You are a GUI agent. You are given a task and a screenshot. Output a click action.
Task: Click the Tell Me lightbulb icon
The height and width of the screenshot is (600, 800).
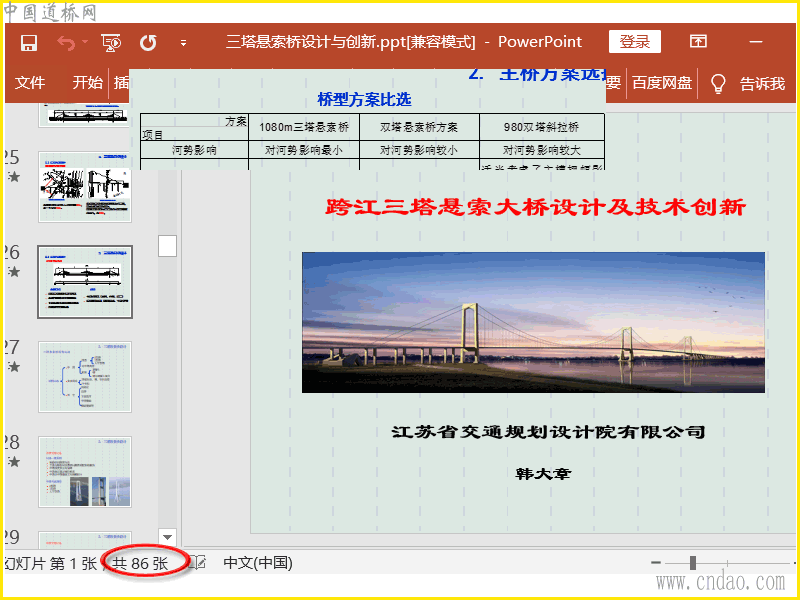point(718,83)
